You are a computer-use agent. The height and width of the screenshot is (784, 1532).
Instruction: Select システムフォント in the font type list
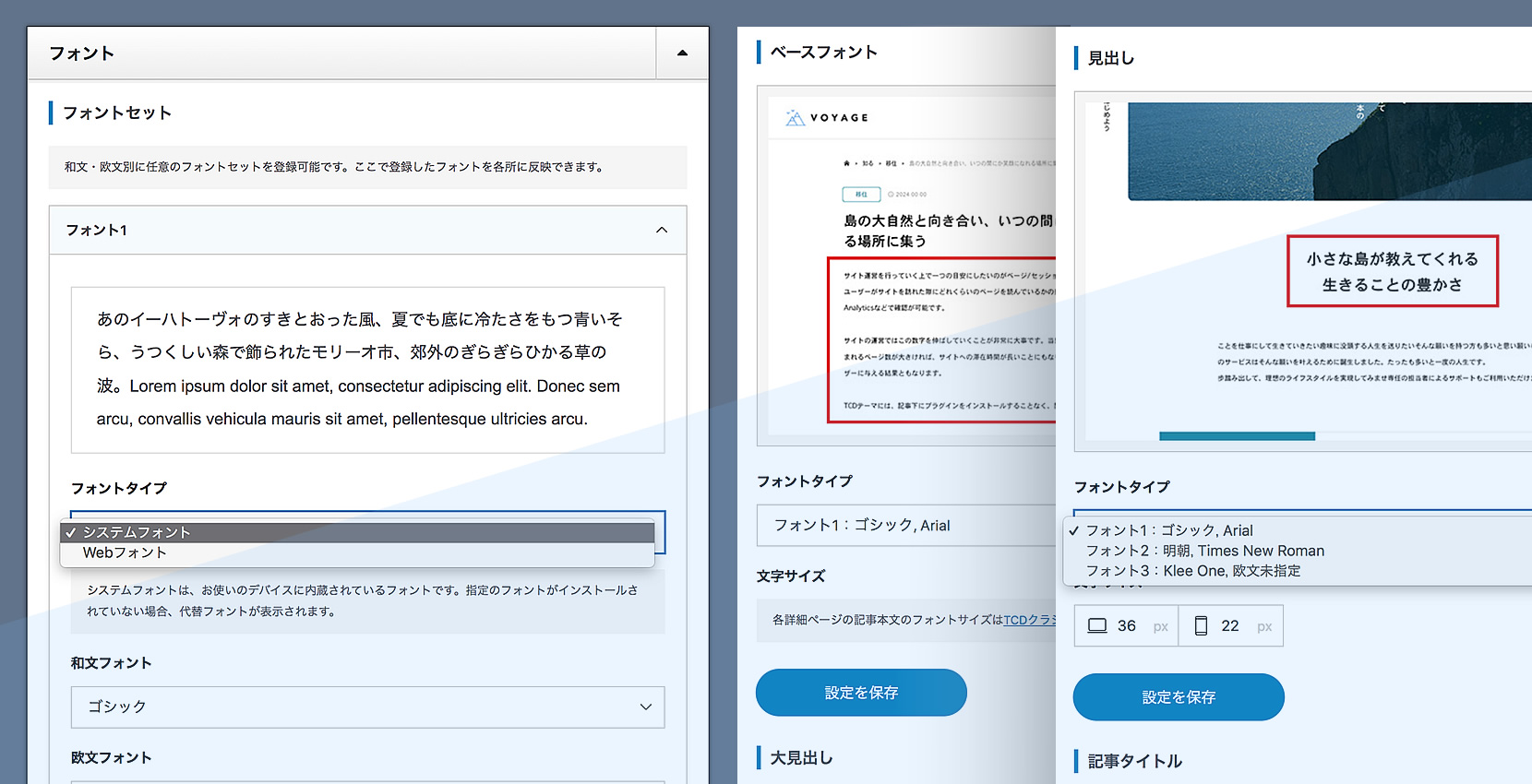click(137, 532)
